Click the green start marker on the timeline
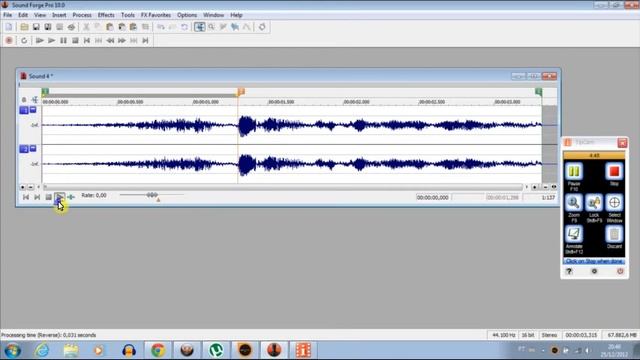 click(x=45, y=92)
